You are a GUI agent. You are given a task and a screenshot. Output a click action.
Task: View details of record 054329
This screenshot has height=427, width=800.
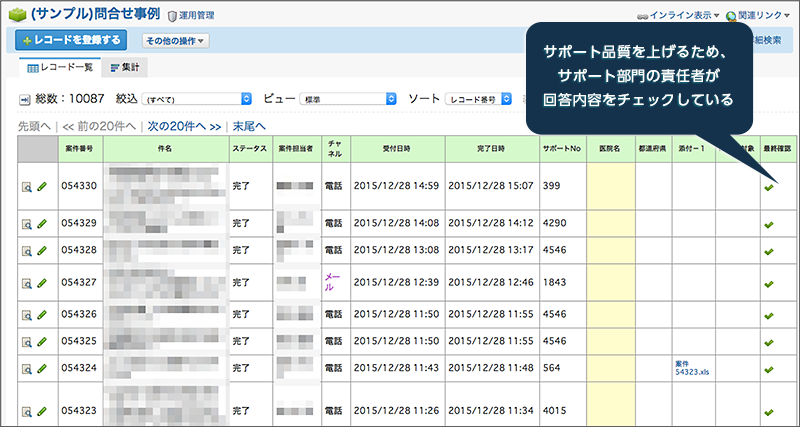[27, 223]
